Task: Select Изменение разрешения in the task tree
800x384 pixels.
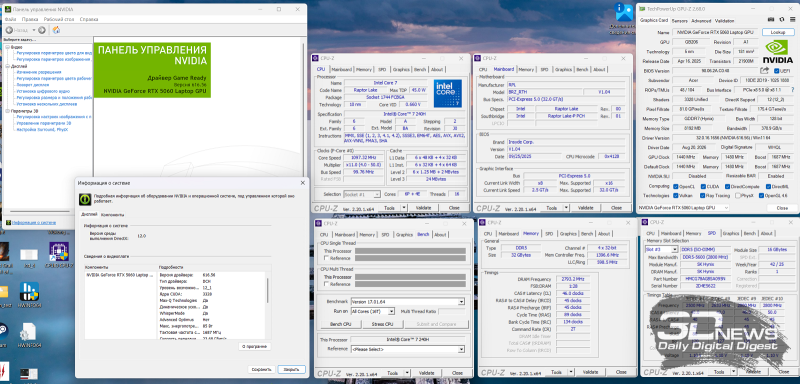Action: [39, 72]
